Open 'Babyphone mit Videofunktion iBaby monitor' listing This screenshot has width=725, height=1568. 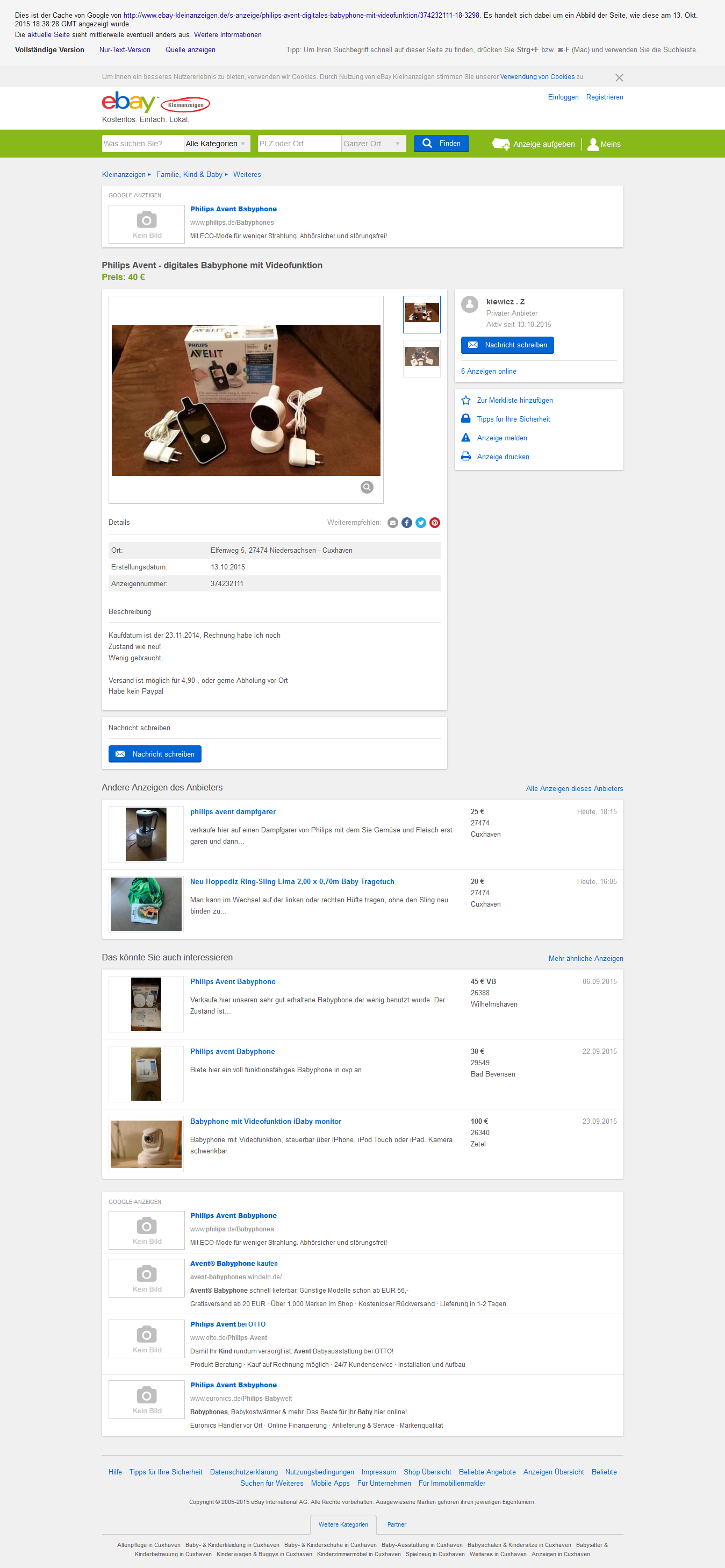[266, 1122]
